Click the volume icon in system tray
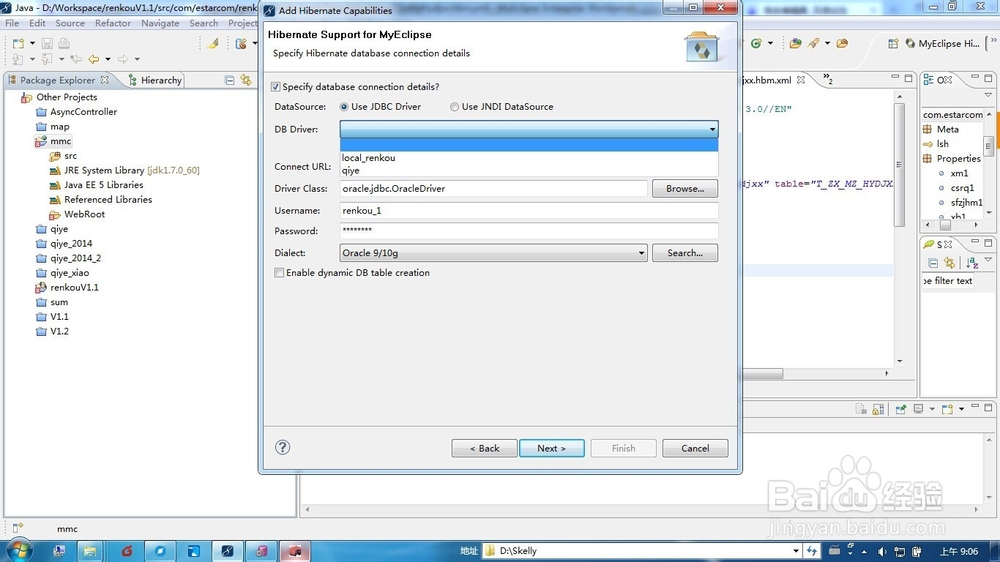1000x562 pixels. 882,551
